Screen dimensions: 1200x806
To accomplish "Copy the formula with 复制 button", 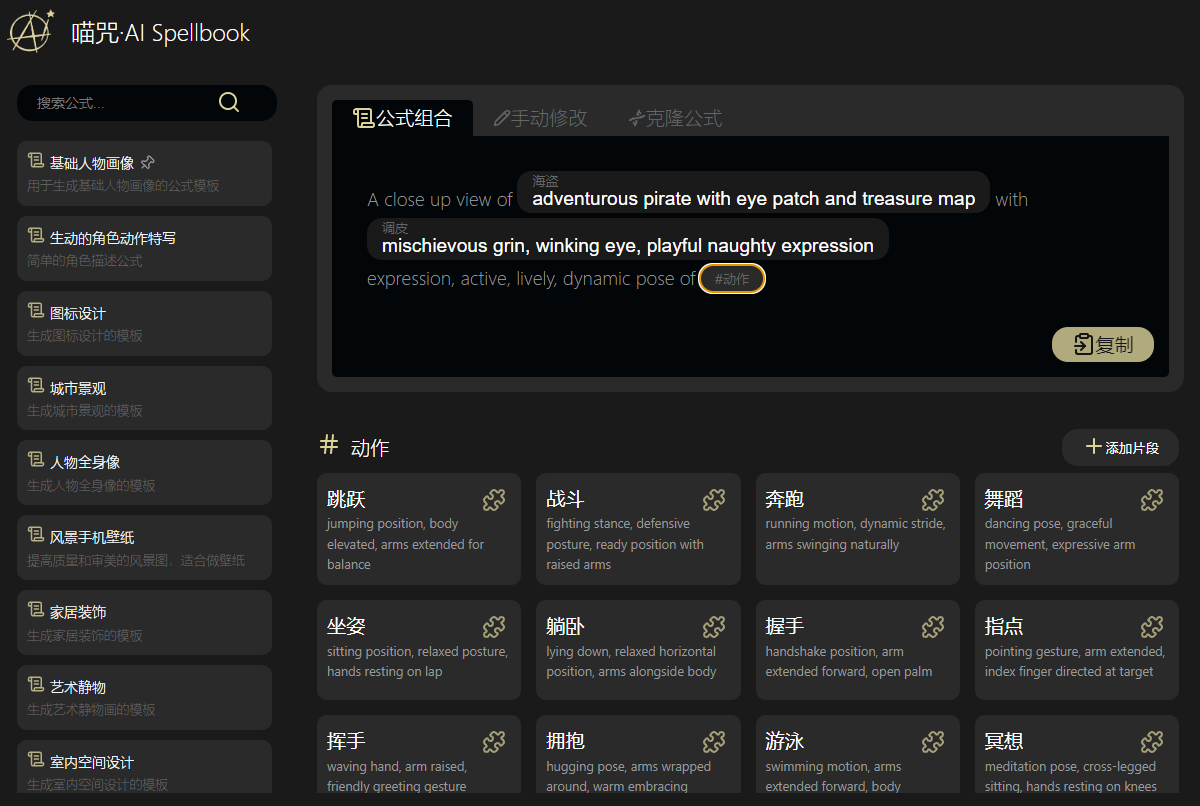I will tap(1103, 345).
